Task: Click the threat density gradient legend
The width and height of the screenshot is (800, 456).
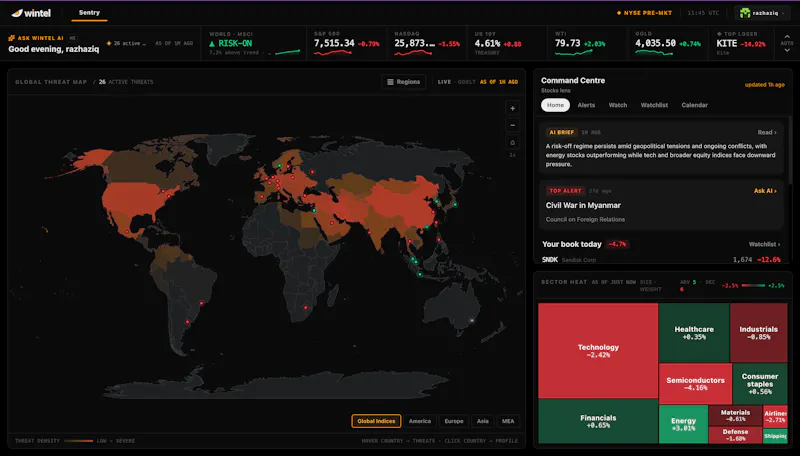Action: (78, 441)
